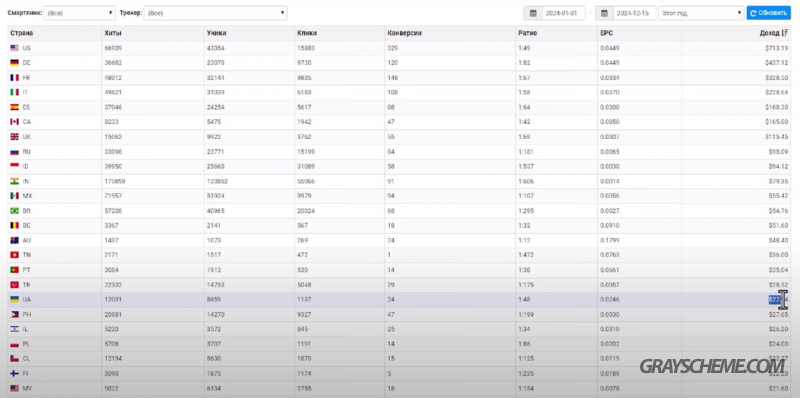Click the EPC column header
The image size is (800, 398).
click(607, 33)
